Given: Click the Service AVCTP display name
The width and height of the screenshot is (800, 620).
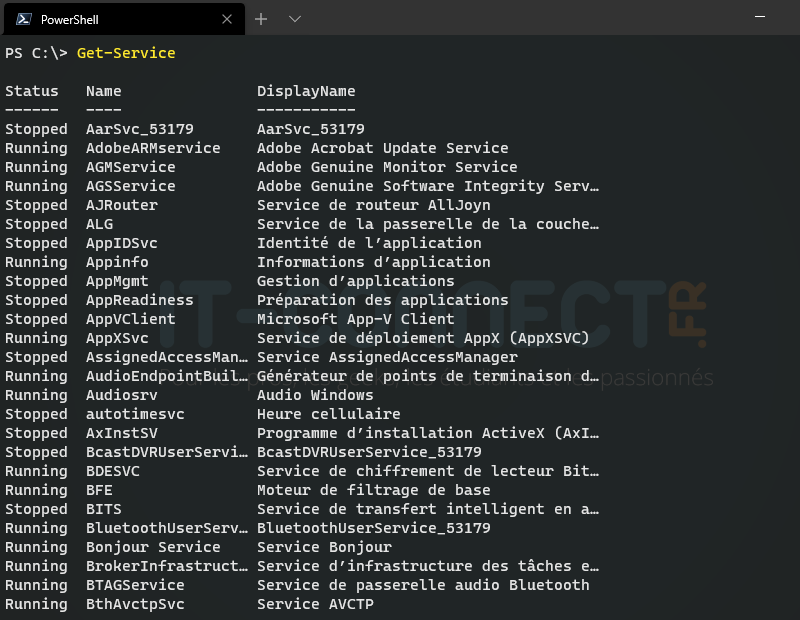Looking at the screenshot, I should [315, 604].
